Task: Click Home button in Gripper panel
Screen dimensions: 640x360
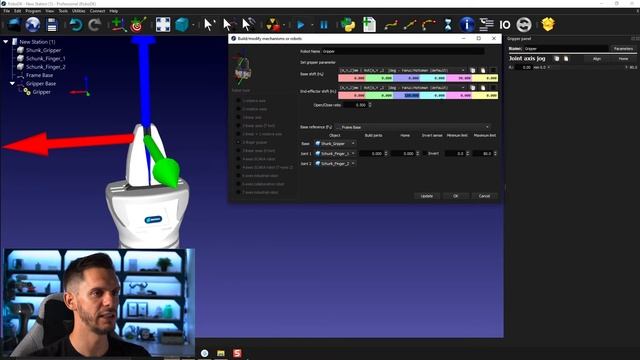Action: (x=623, y=59)
